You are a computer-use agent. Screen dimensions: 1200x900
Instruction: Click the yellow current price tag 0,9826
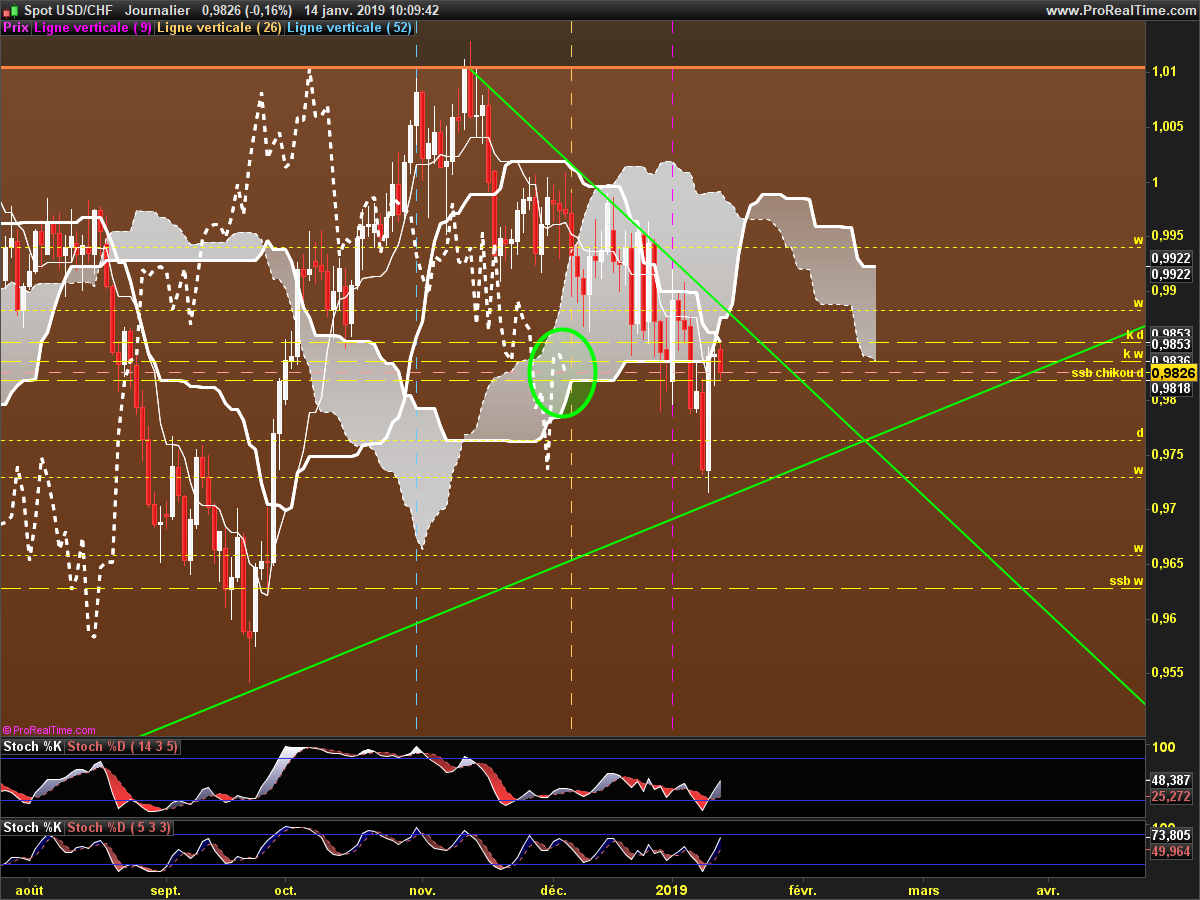[1170, 373]
